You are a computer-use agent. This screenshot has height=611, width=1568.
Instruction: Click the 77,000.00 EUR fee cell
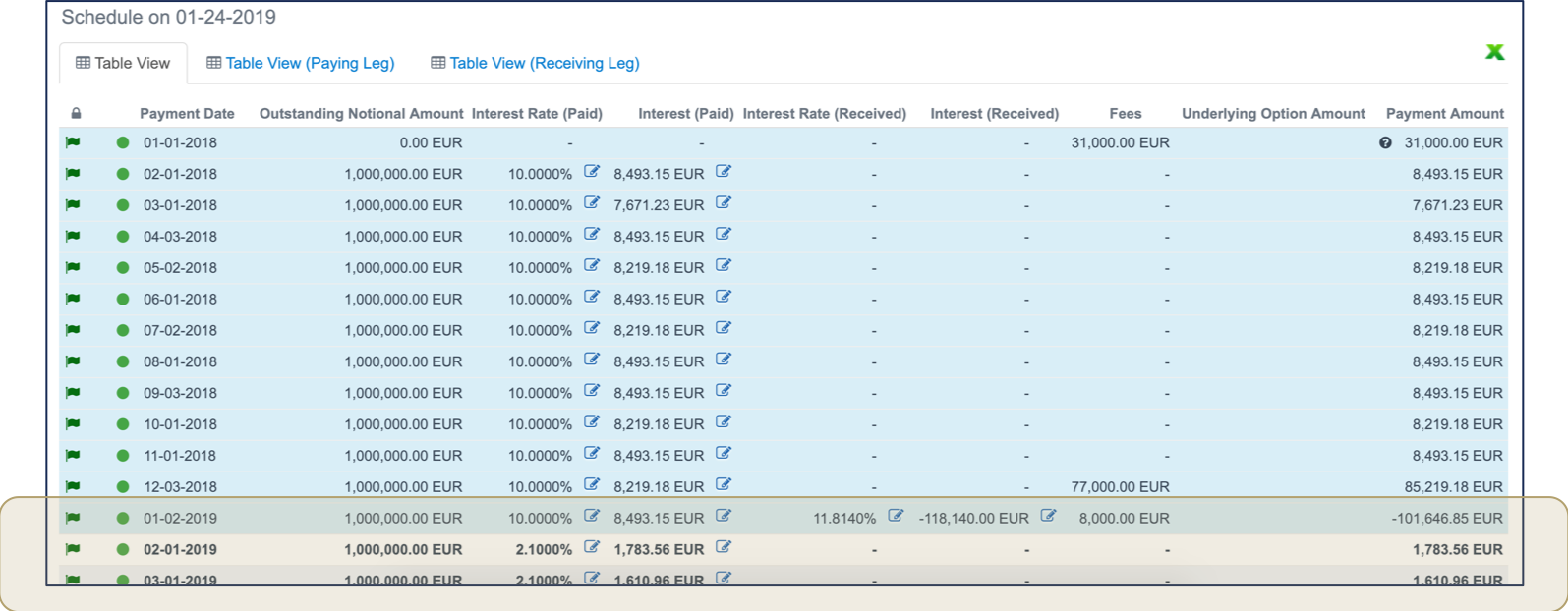[x=1121, y=486]
